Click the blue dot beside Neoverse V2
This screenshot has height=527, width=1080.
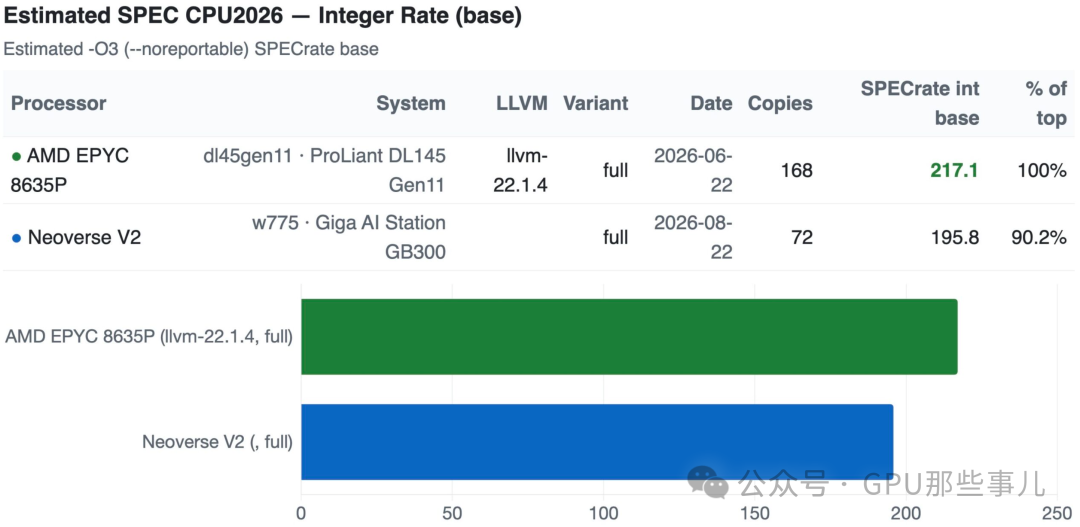tap(17, 238)
